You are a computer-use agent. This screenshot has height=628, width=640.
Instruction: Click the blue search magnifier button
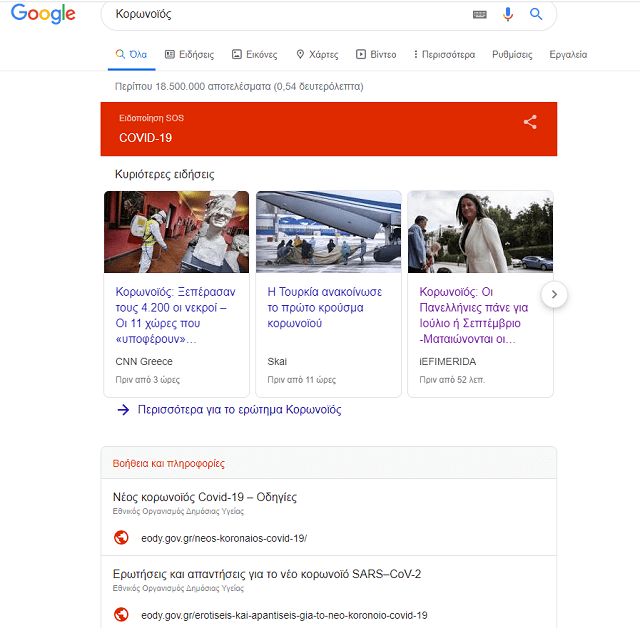click(536, 14)
